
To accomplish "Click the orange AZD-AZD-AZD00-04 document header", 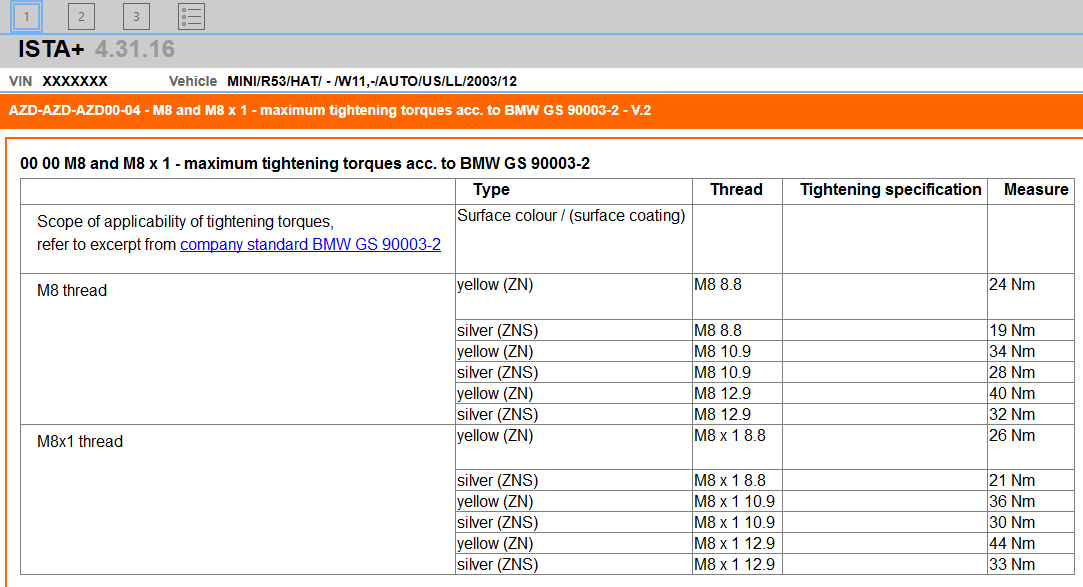I will (330, 110).
